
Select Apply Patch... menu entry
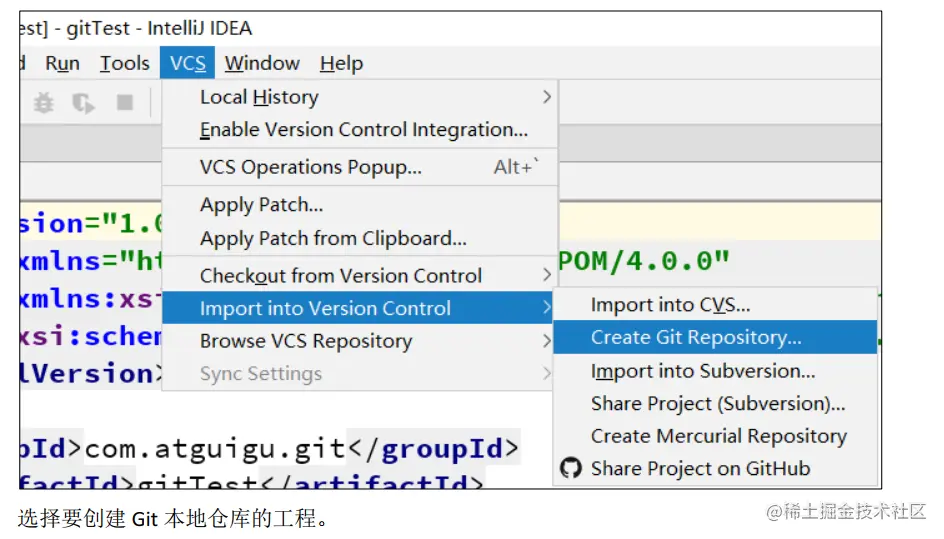point(359,205)
